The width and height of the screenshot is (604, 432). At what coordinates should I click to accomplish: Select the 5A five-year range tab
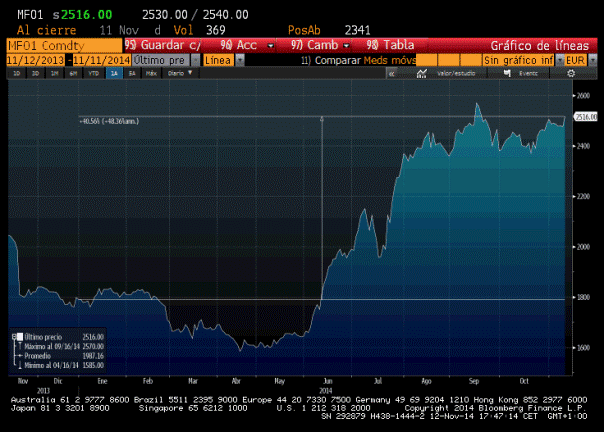pos(132,73)
